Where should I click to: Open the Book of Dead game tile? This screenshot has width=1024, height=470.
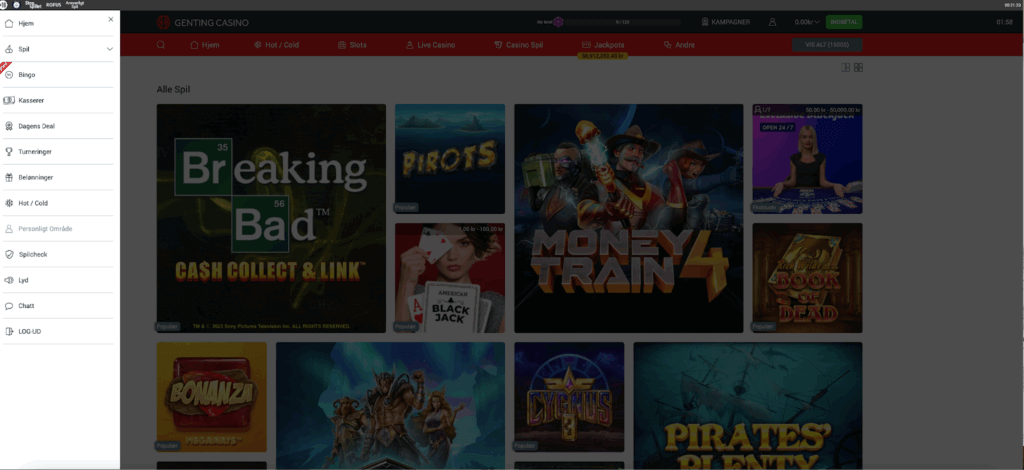point(807,278)
